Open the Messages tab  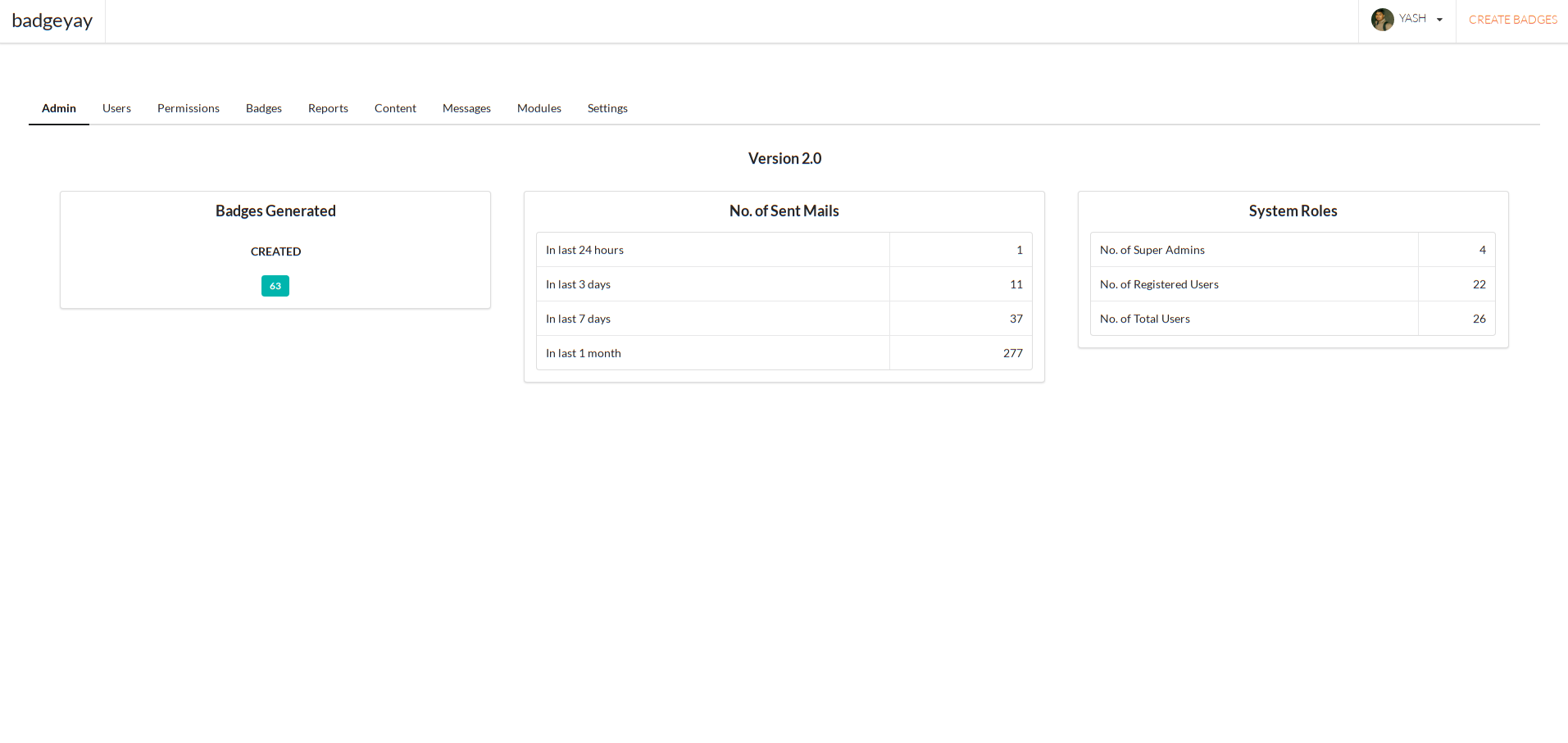tap(466, 108)
